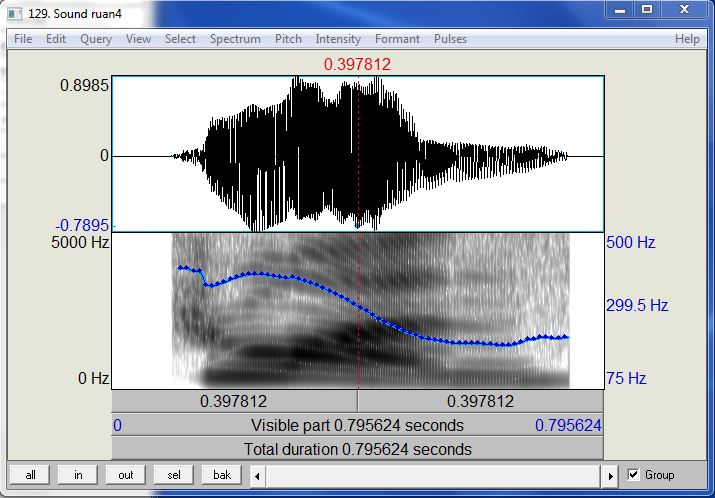Open the Pitch menu
The width and height of the screenshot is (715, 498).
click(288, 39)
